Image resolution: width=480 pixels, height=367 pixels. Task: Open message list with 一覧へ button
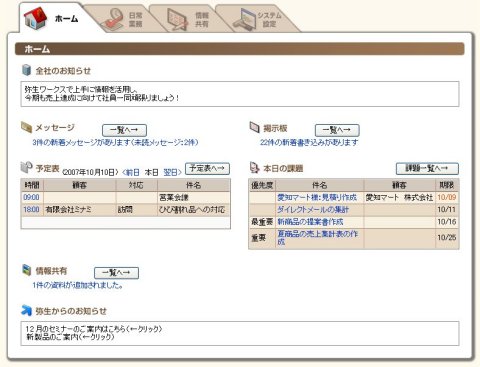(x=124, y=130)
